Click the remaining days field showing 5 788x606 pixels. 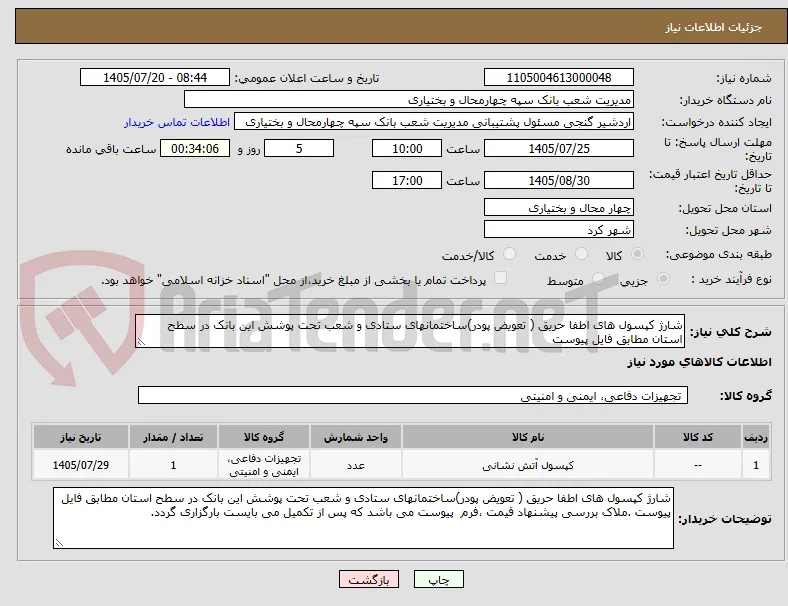299,148
